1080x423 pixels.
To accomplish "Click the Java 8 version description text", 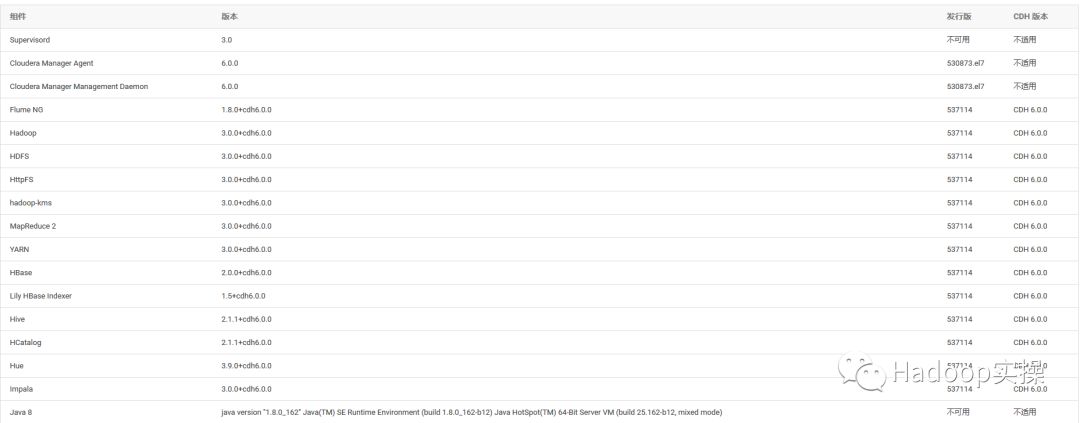I will (x=471, y=412).
